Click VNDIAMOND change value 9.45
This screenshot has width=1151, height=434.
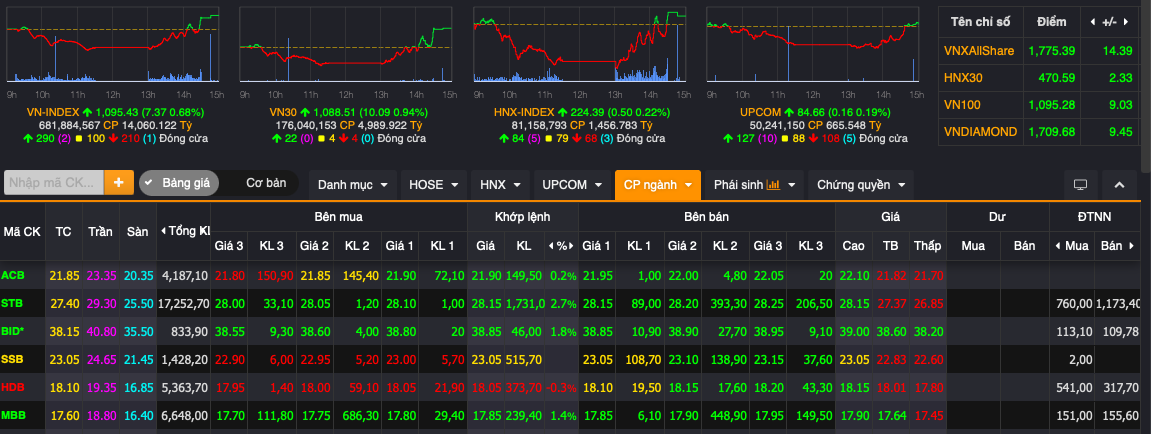click(1122, 131)
